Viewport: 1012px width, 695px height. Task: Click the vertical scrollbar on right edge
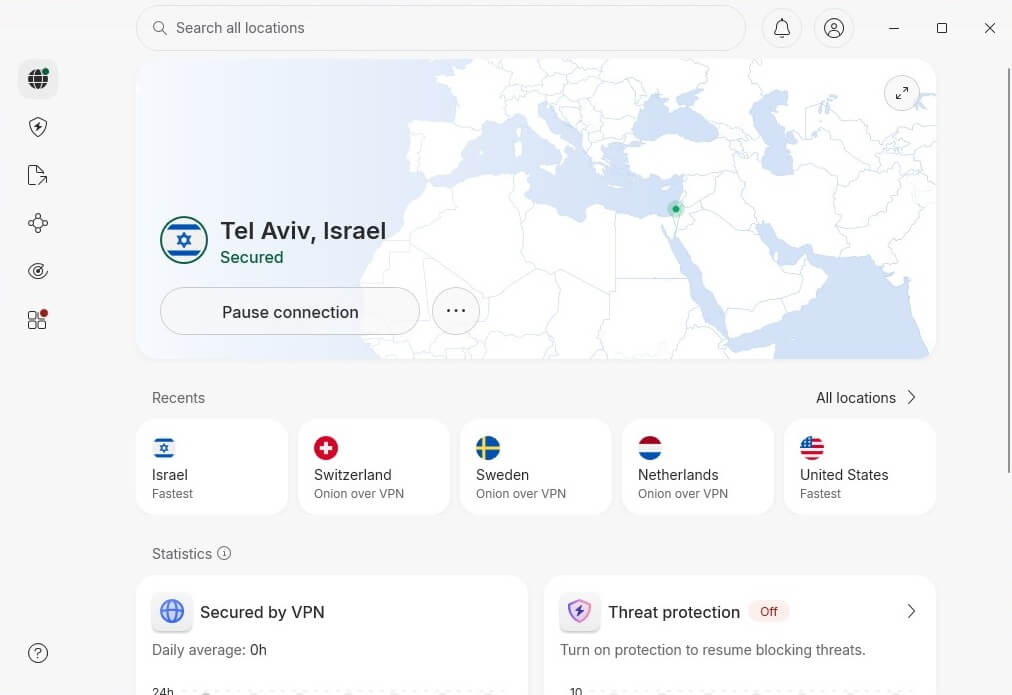point(1009,270)
